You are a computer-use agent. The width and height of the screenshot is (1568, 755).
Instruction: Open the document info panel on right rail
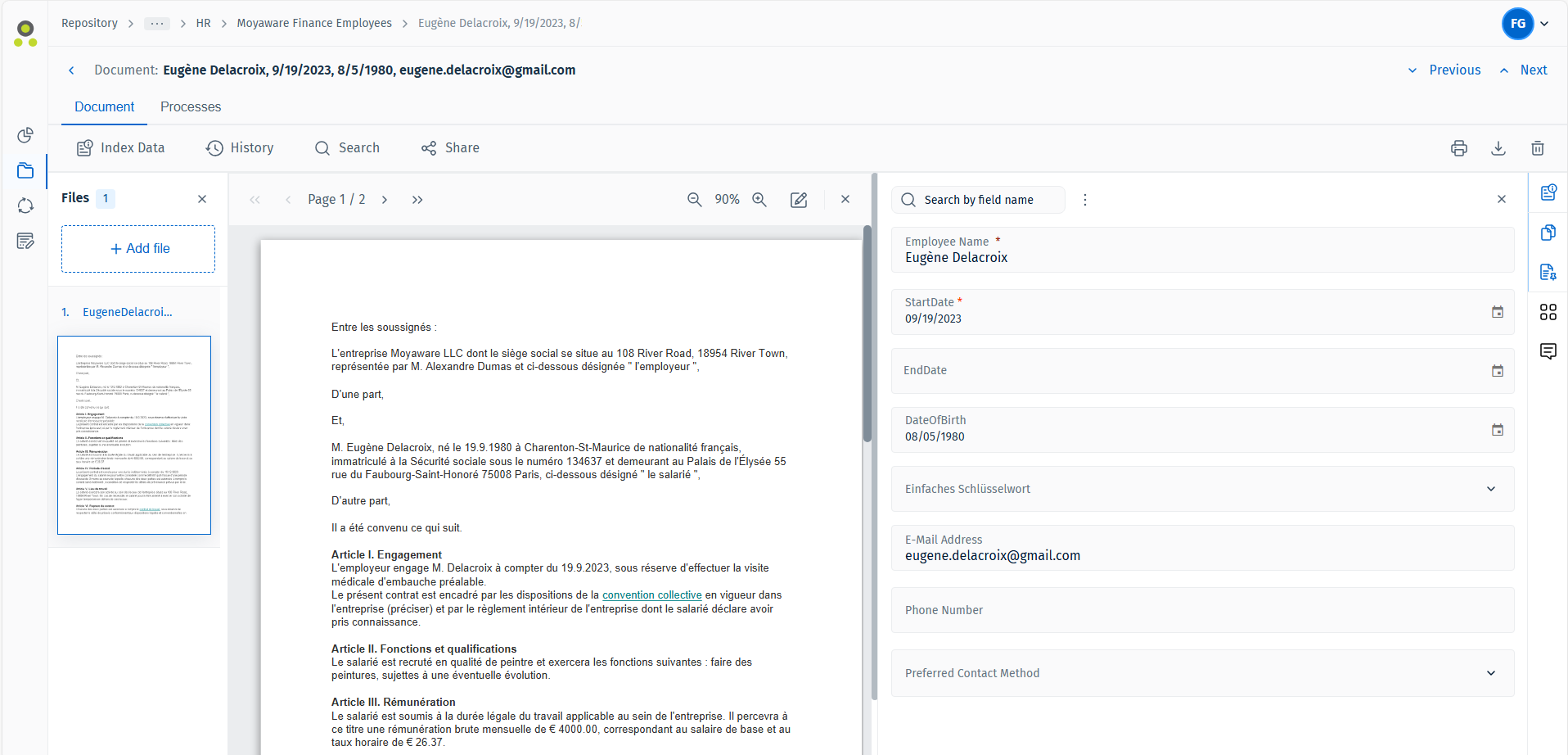coord(1548,192)
